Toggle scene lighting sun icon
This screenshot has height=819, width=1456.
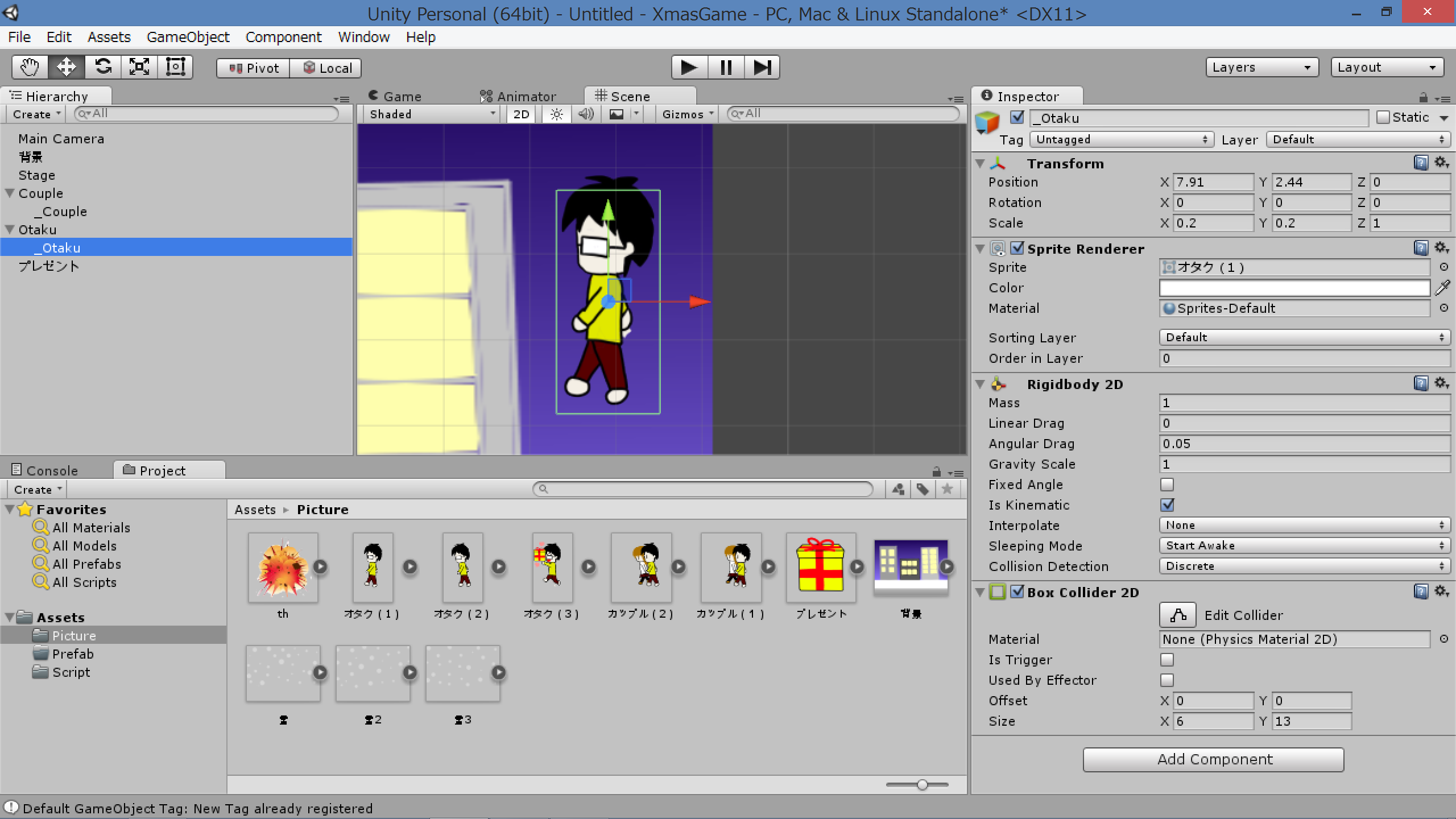[556, 114]
